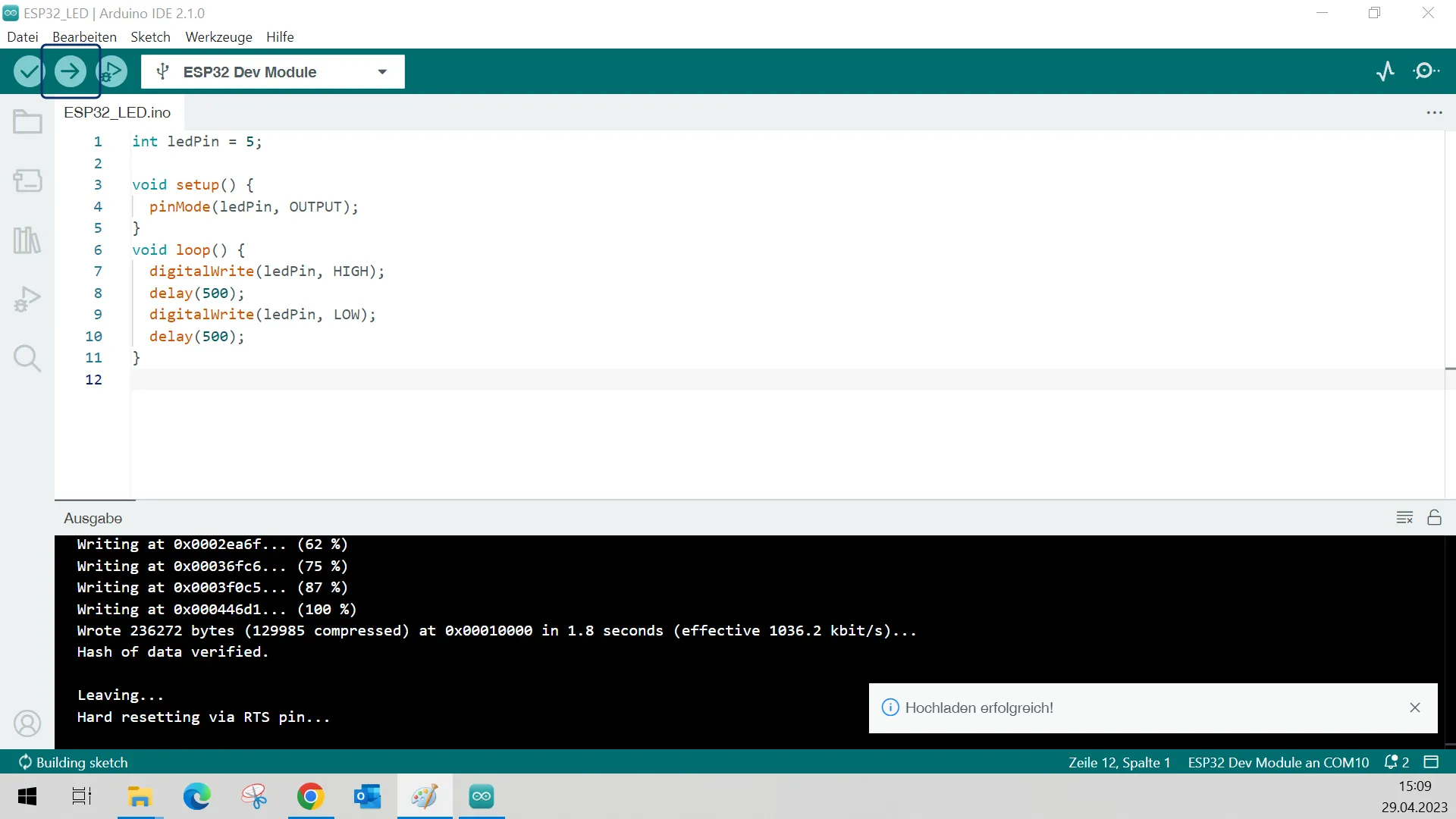This screenshot has width=1456, height=819.
Task: Open the Werkzeuge menu
Action: click(x=218, y=37)
